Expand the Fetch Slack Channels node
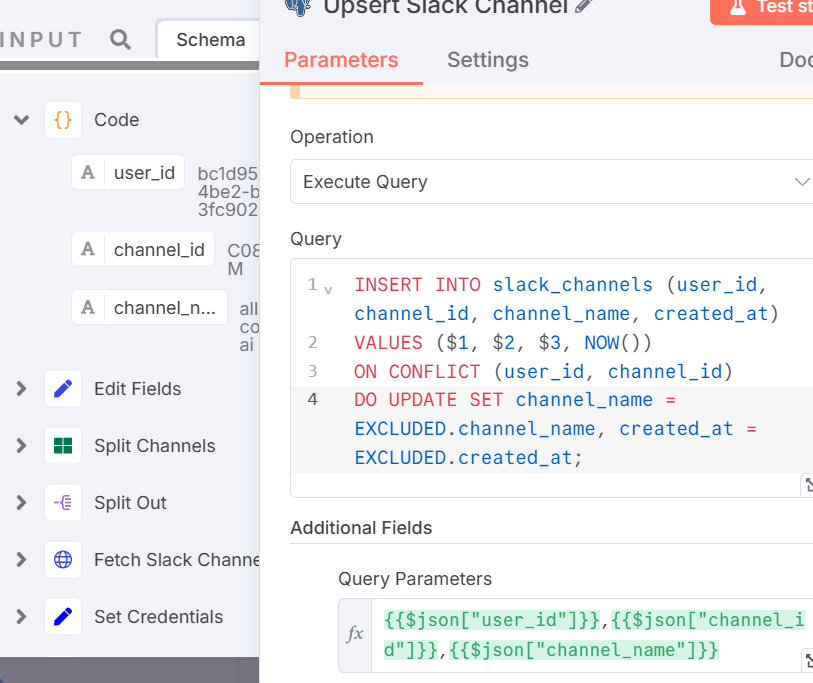Screen dimensions: 813x683 21,560
